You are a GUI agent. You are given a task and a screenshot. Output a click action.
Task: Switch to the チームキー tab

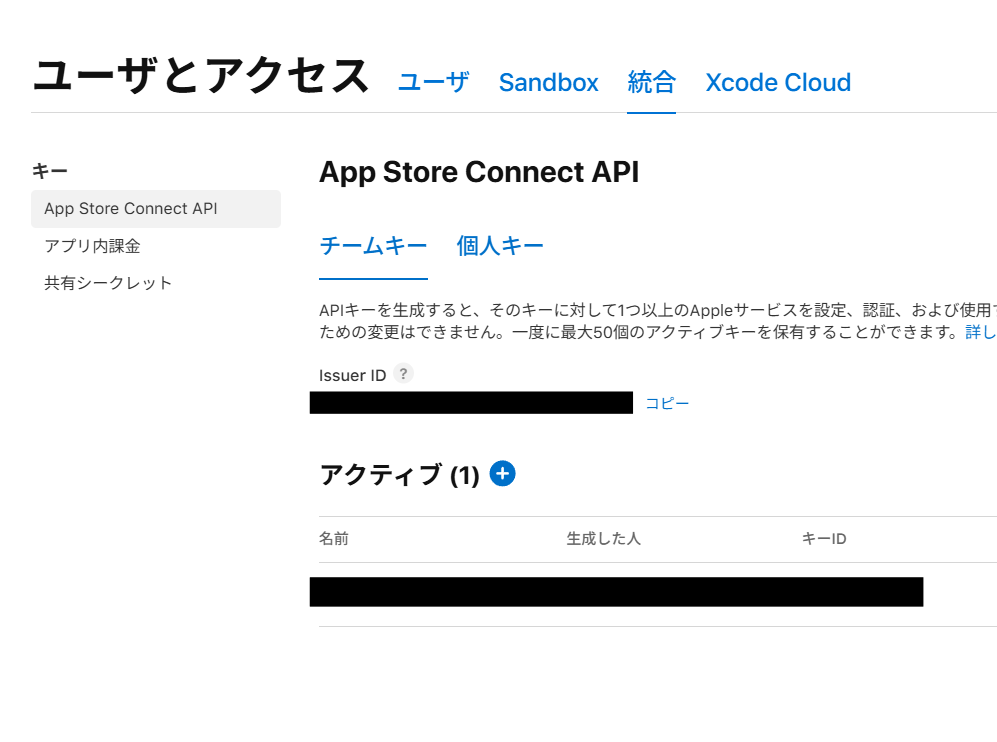(373, 246)
